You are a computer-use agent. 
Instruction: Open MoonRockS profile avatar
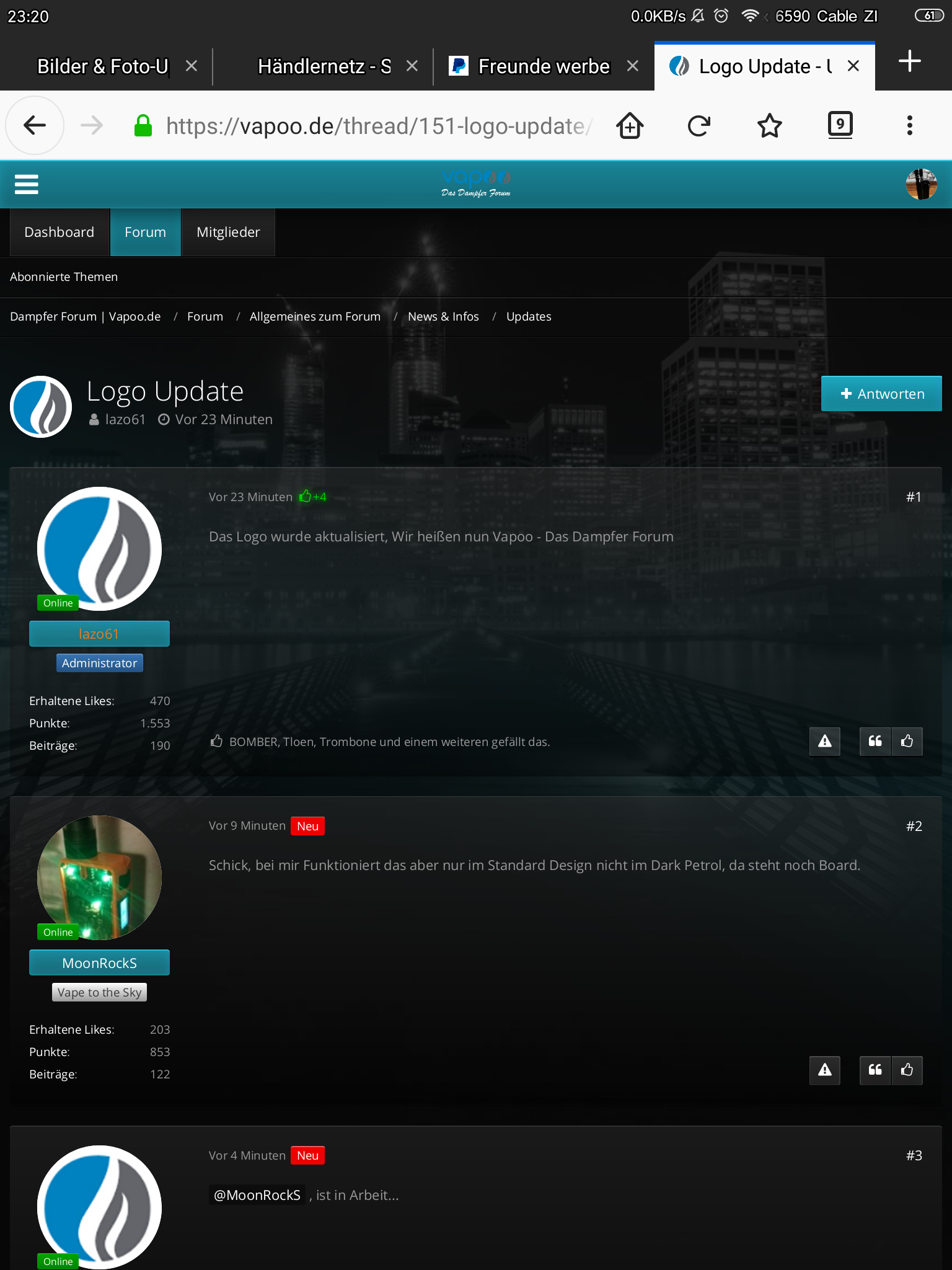[99, 877]
